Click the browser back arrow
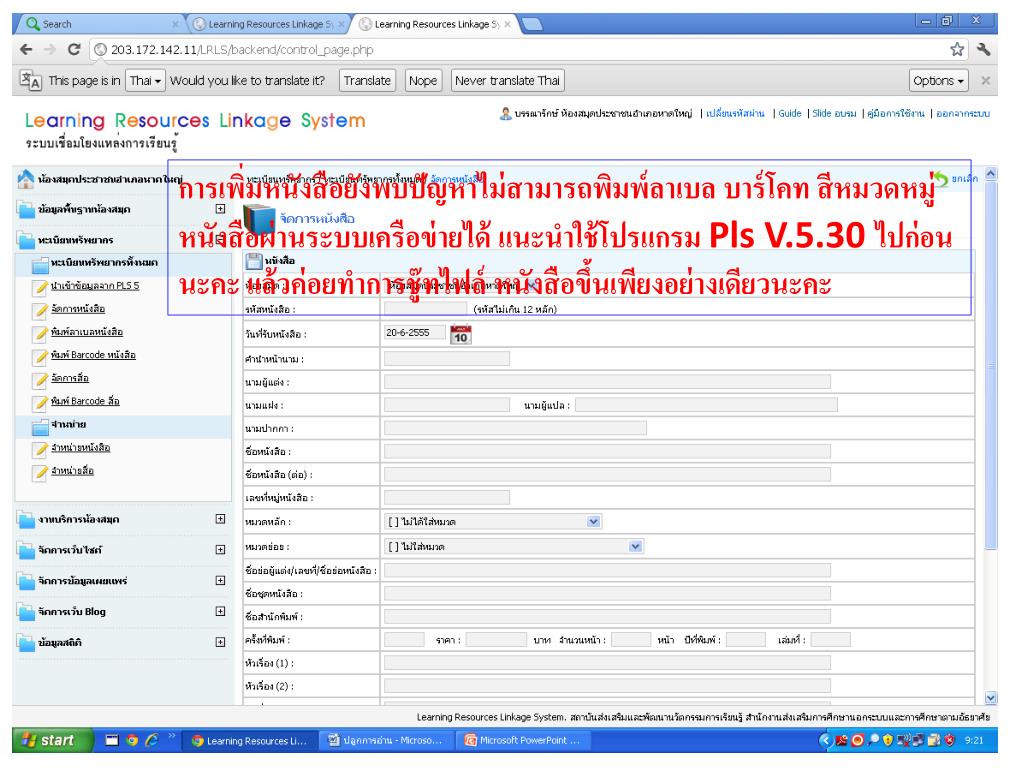The image size is (1024, 768). point(26,50)
